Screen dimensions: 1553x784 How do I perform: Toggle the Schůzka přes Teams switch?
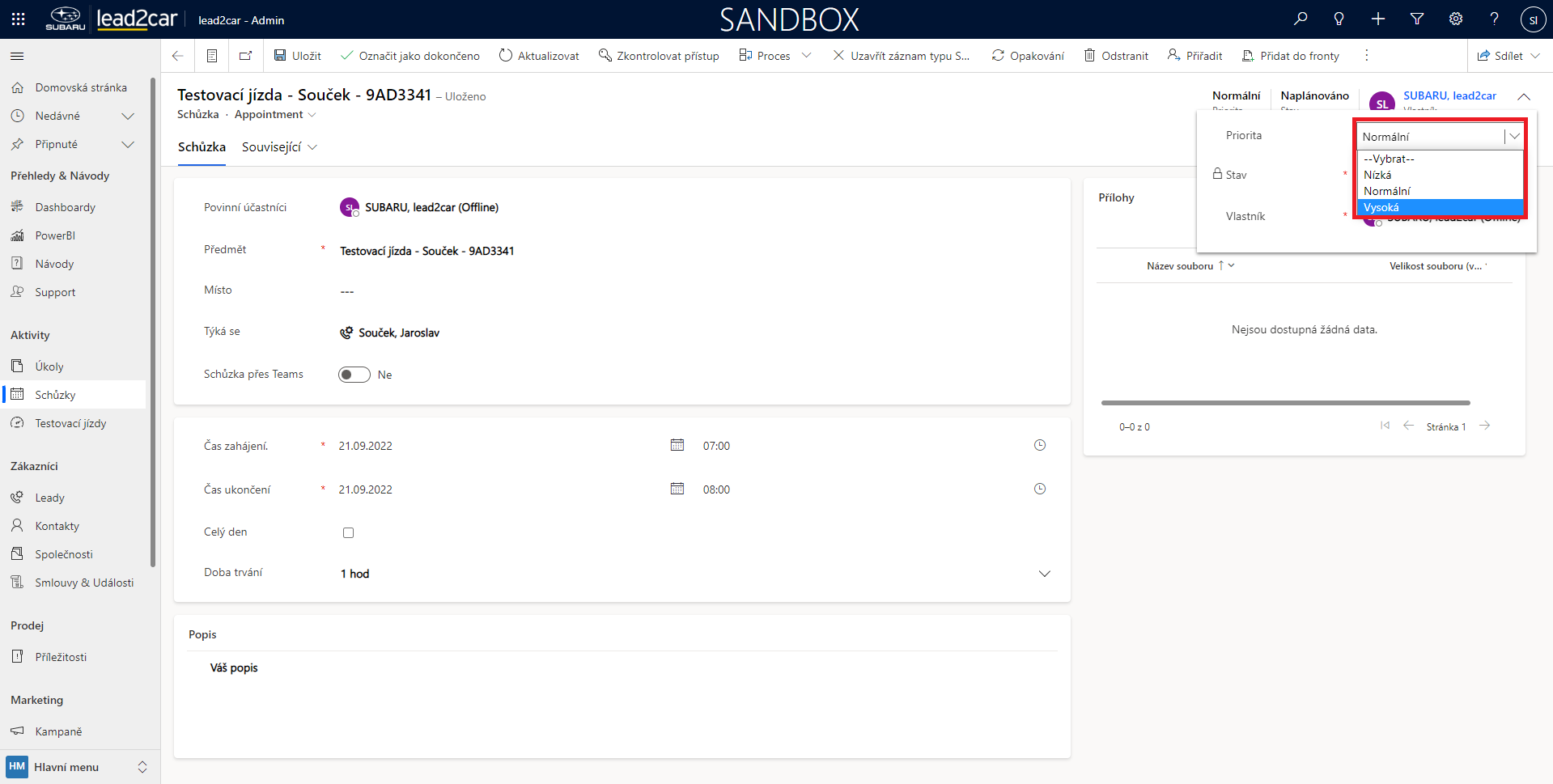354,375
